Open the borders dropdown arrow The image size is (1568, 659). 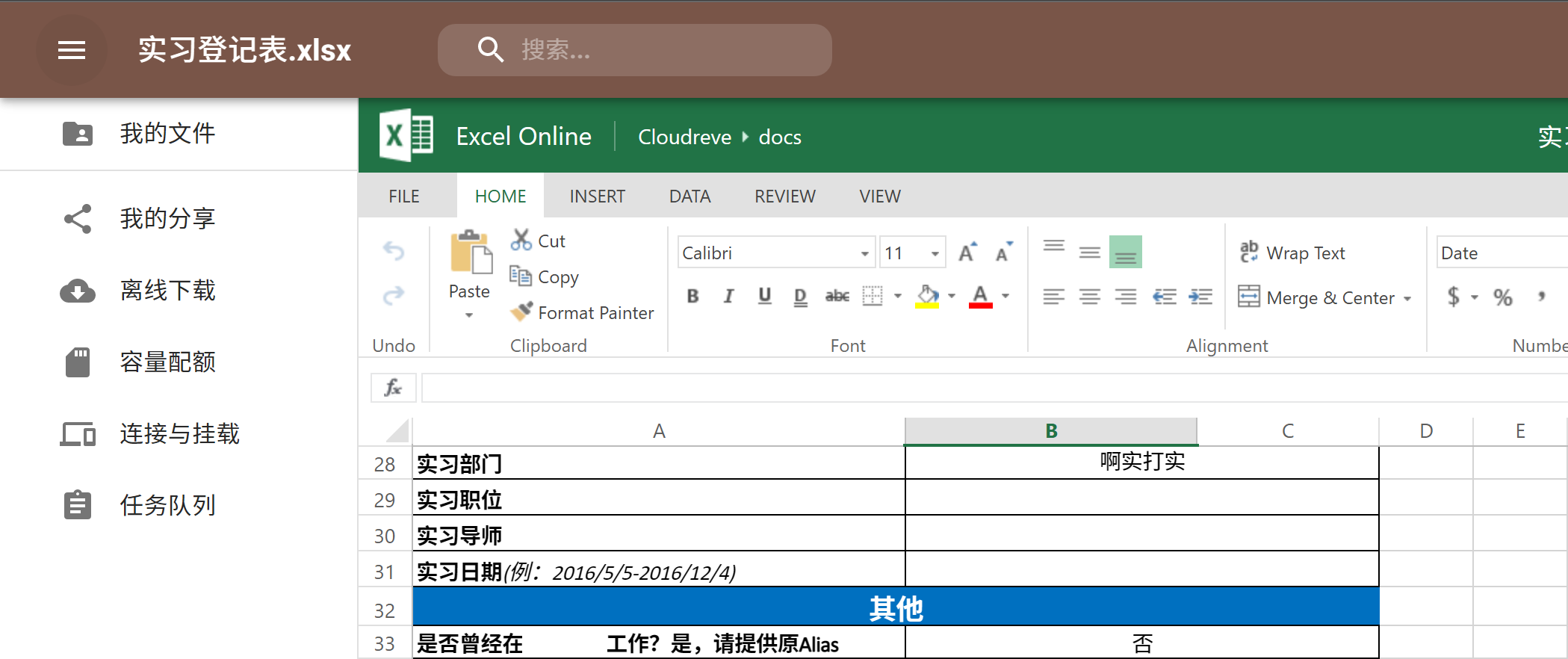click(898, 296)
